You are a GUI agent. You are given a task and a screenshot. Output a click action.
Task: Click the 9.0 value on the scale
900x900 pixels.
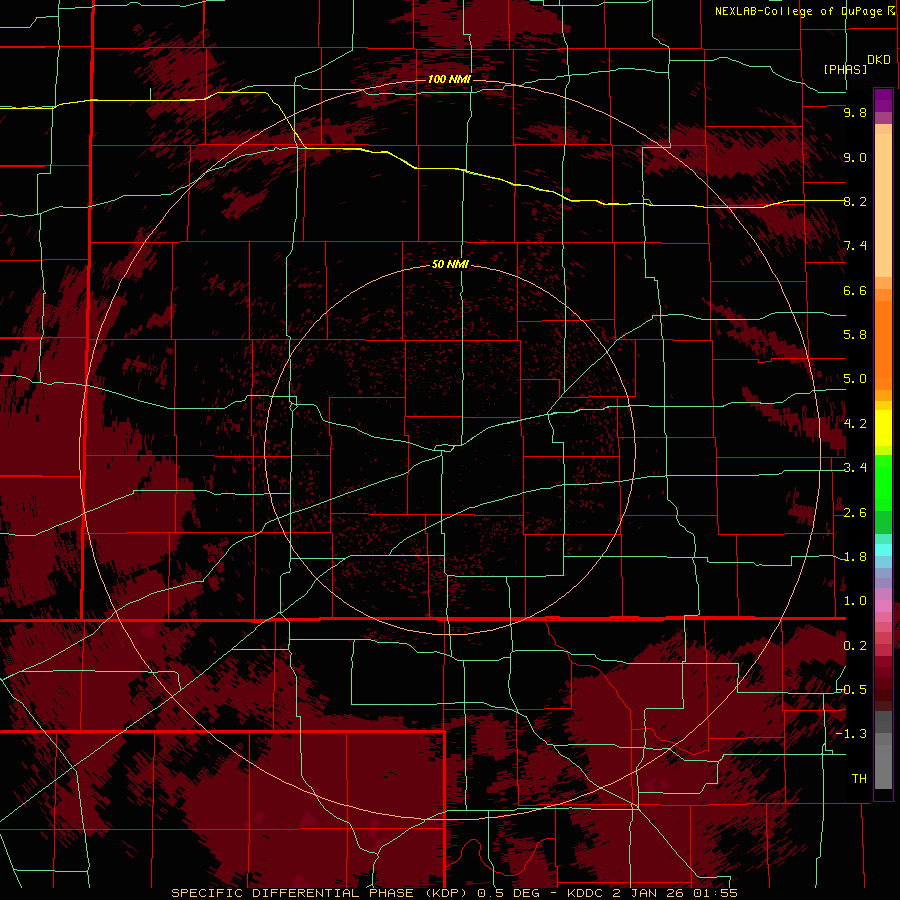(x=855, y=157)
